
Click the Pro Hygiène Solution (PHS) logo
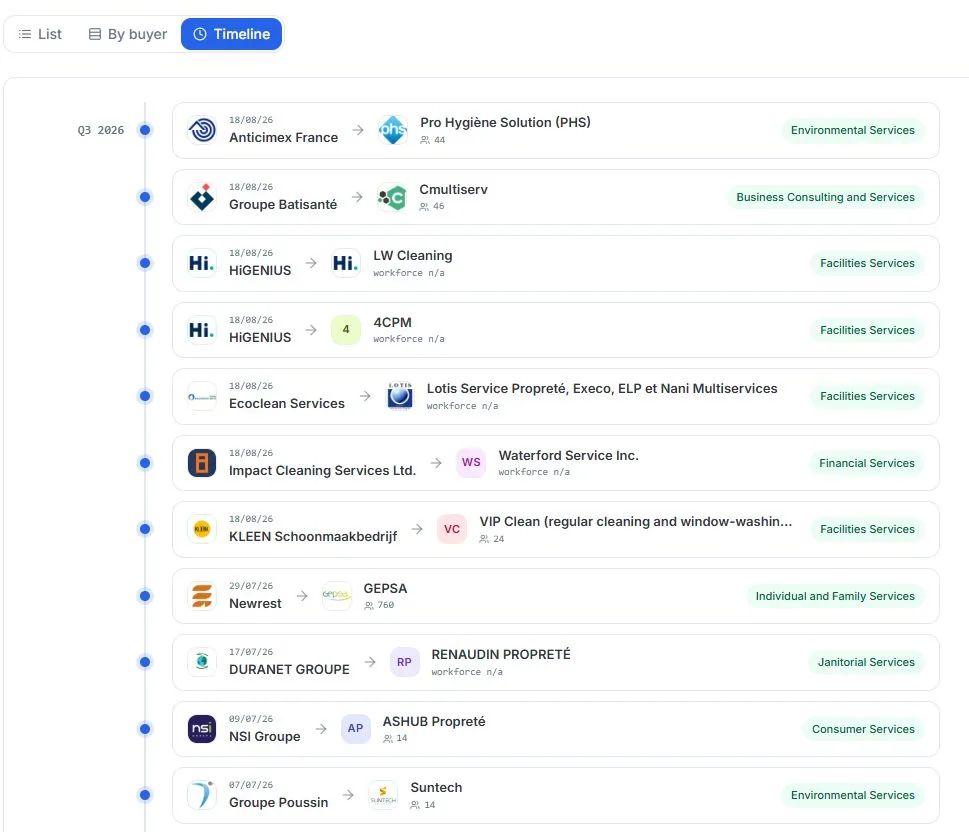tap(393, 130)
